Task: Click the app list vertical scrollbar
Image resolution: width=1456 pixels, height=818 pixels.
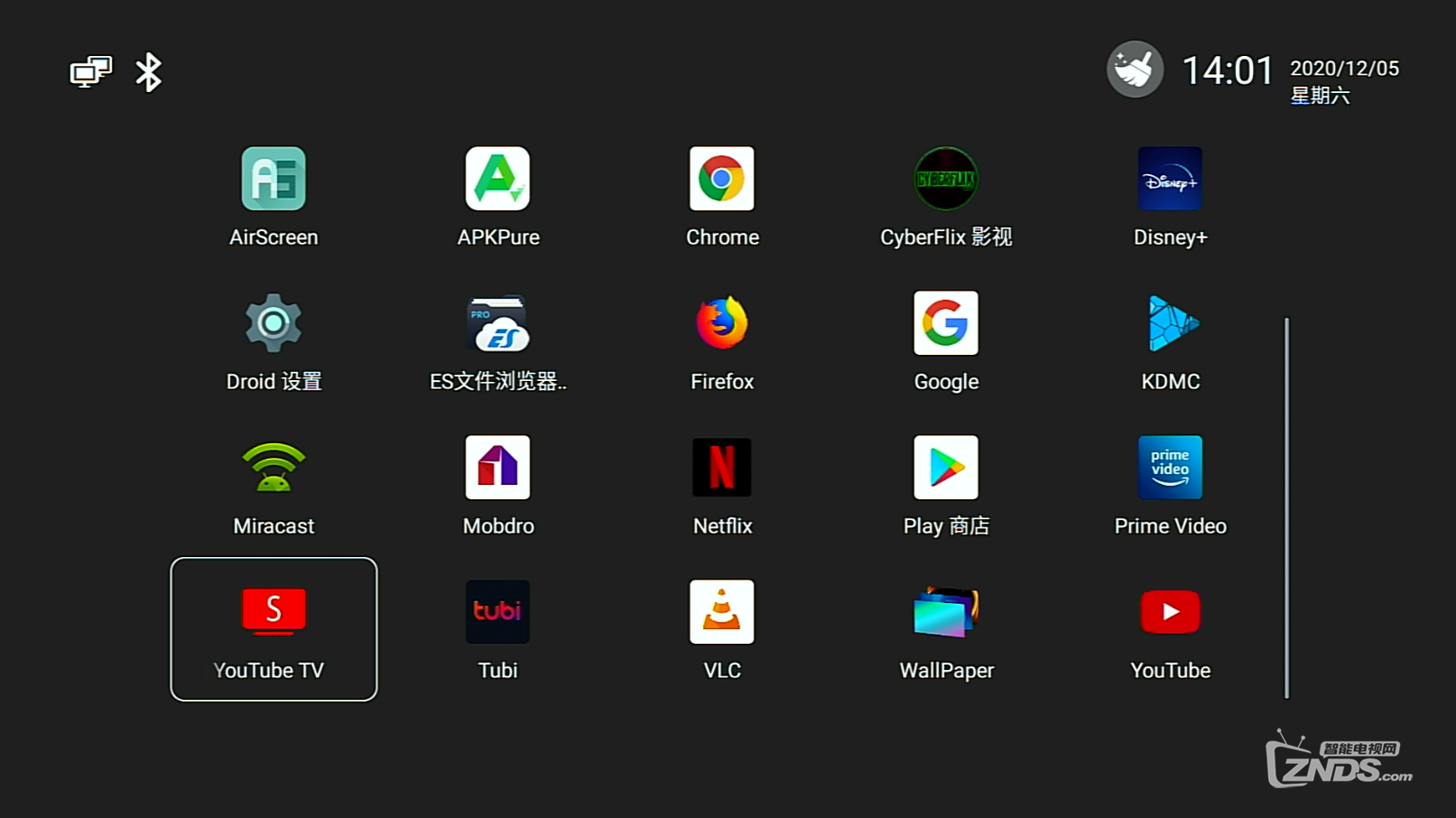Action: (1286, 507)
